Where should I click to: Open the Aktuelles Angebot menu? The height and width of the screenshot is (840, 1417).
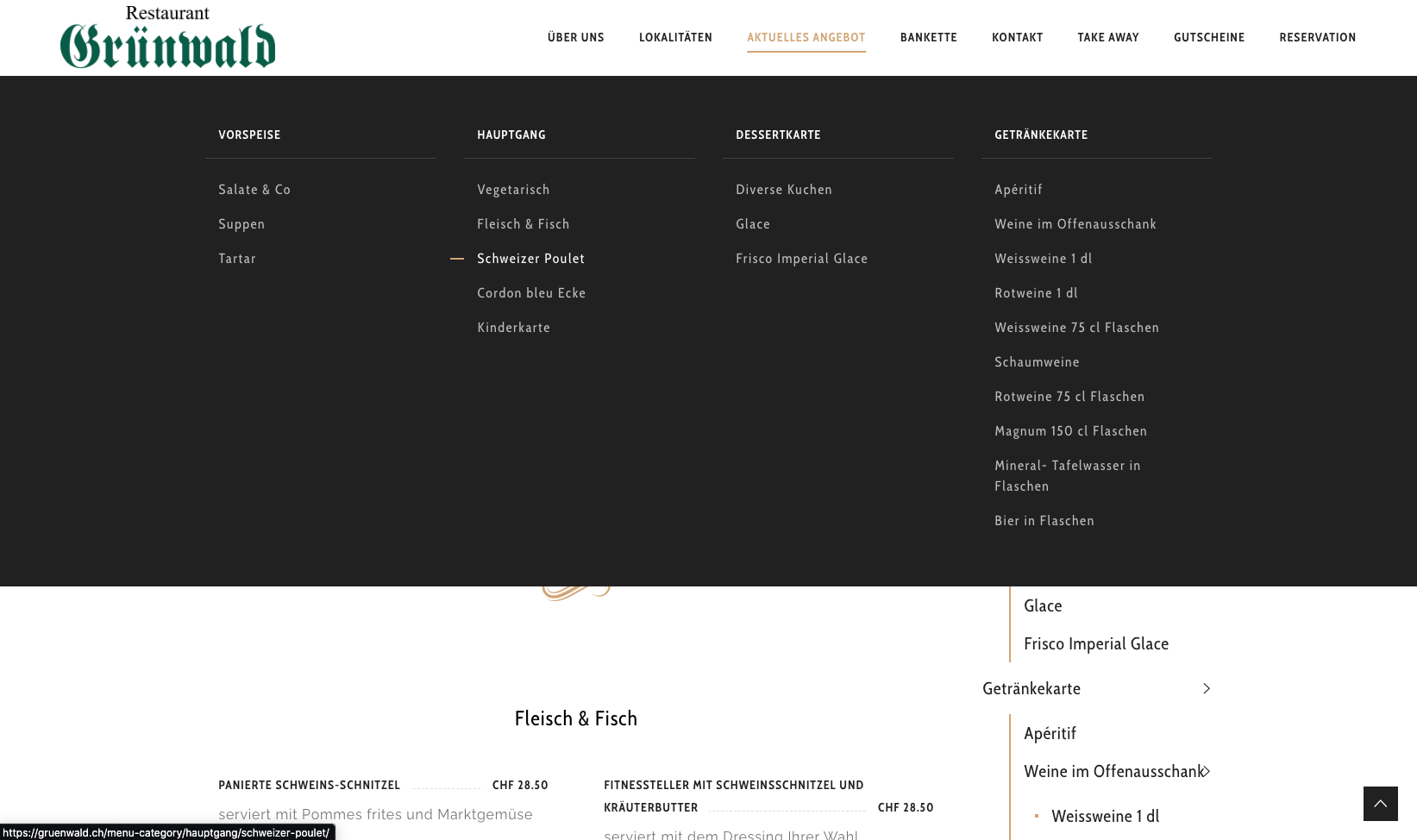point(806,37)
